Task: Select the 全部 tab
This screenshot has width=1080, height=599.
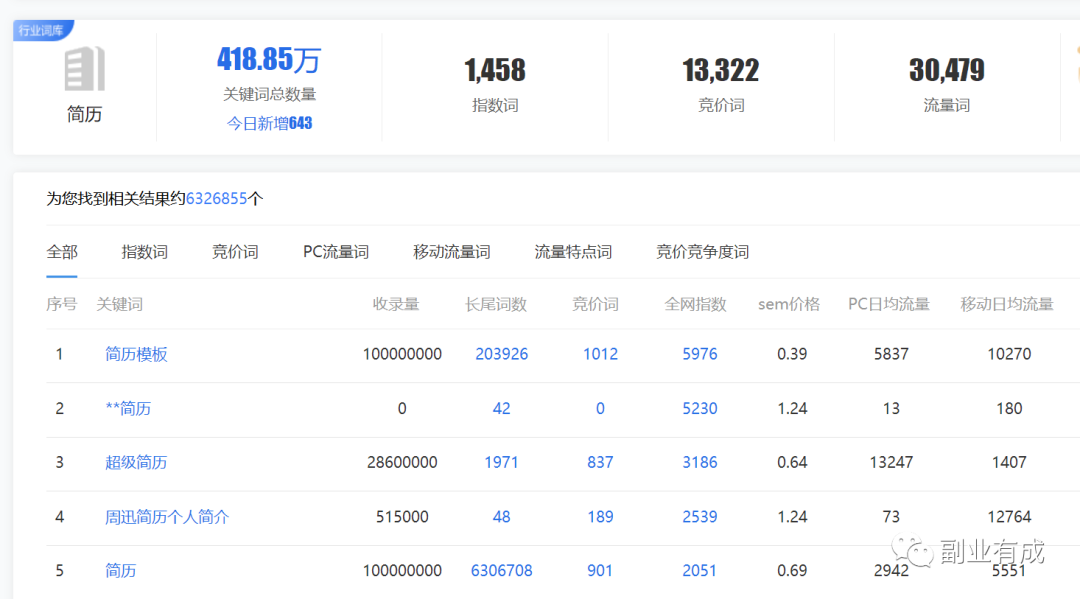Action: click(x=62, y=252)
